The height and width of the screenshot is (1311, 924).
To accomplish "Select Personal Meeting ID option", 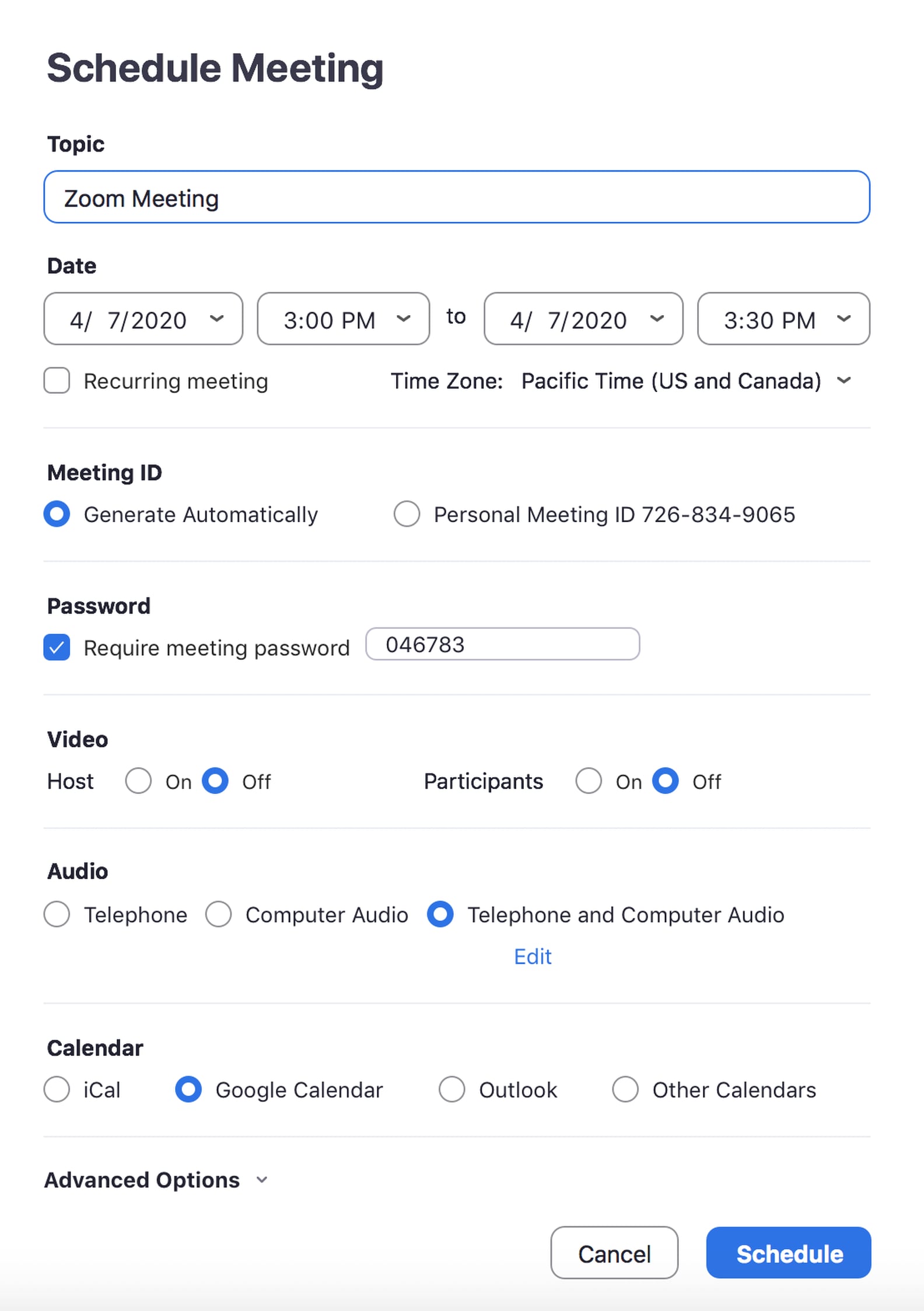I will [x=407, y=514].
